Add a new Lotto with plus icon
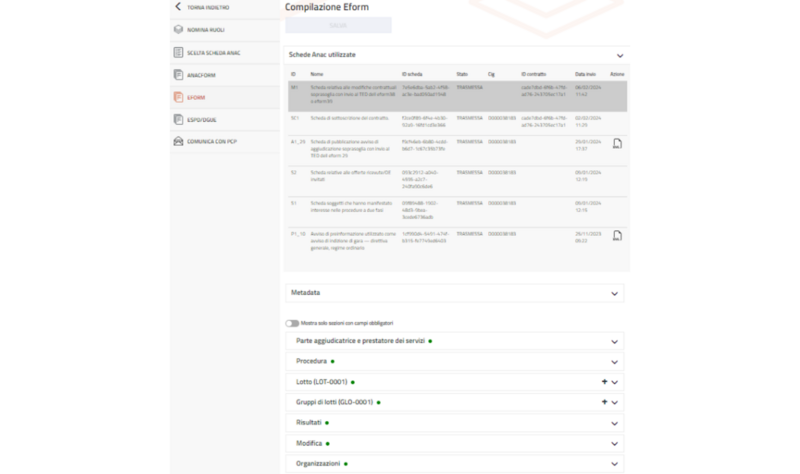 (604, 382)
